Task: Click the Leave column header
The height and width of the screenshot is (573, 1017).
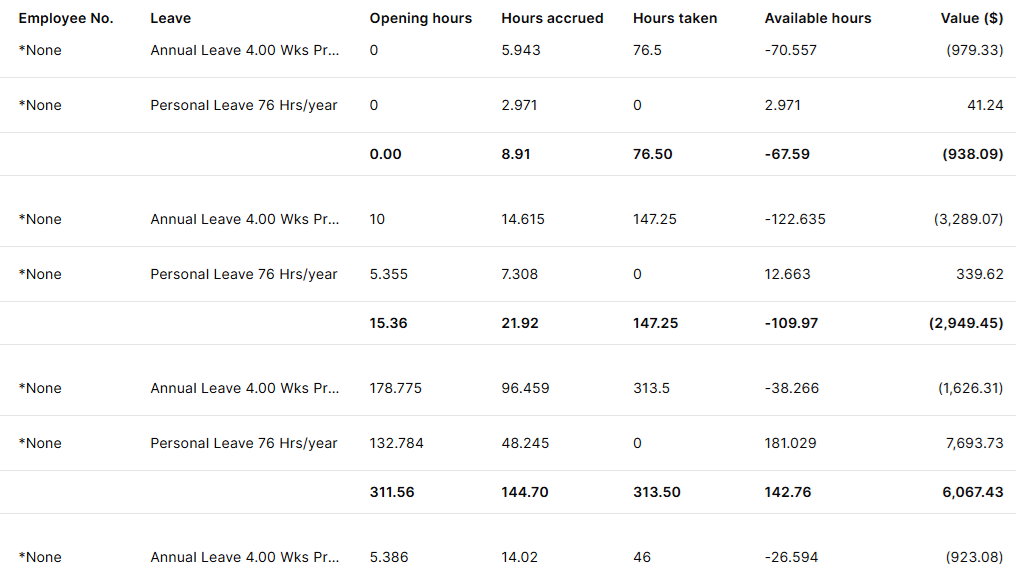Action: (170, 18)
